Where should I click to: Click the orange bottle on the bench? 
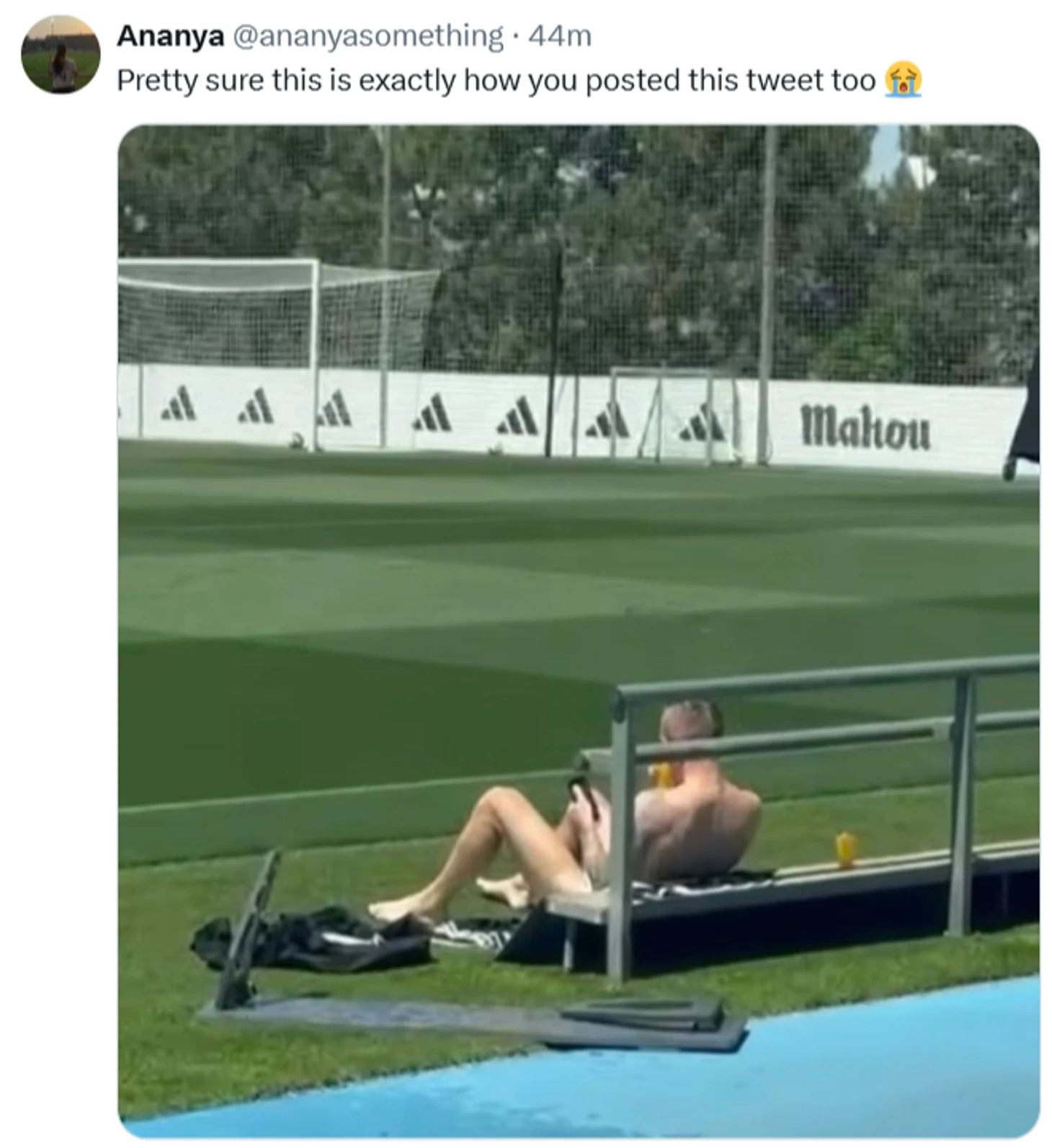(x=845, y=850)
